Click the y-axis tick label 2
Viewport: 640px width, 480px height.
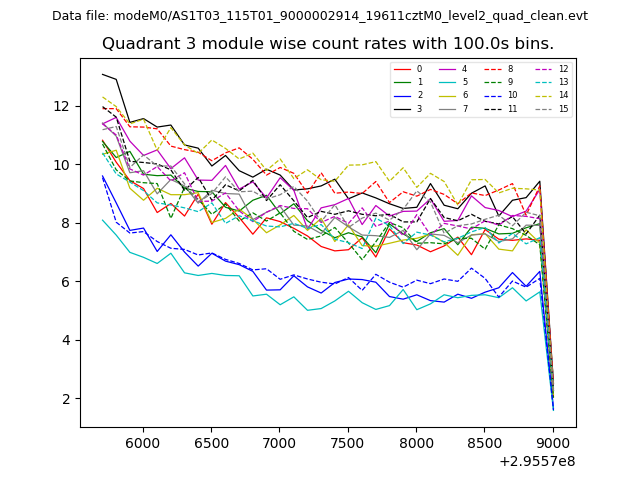coord(66,399)
